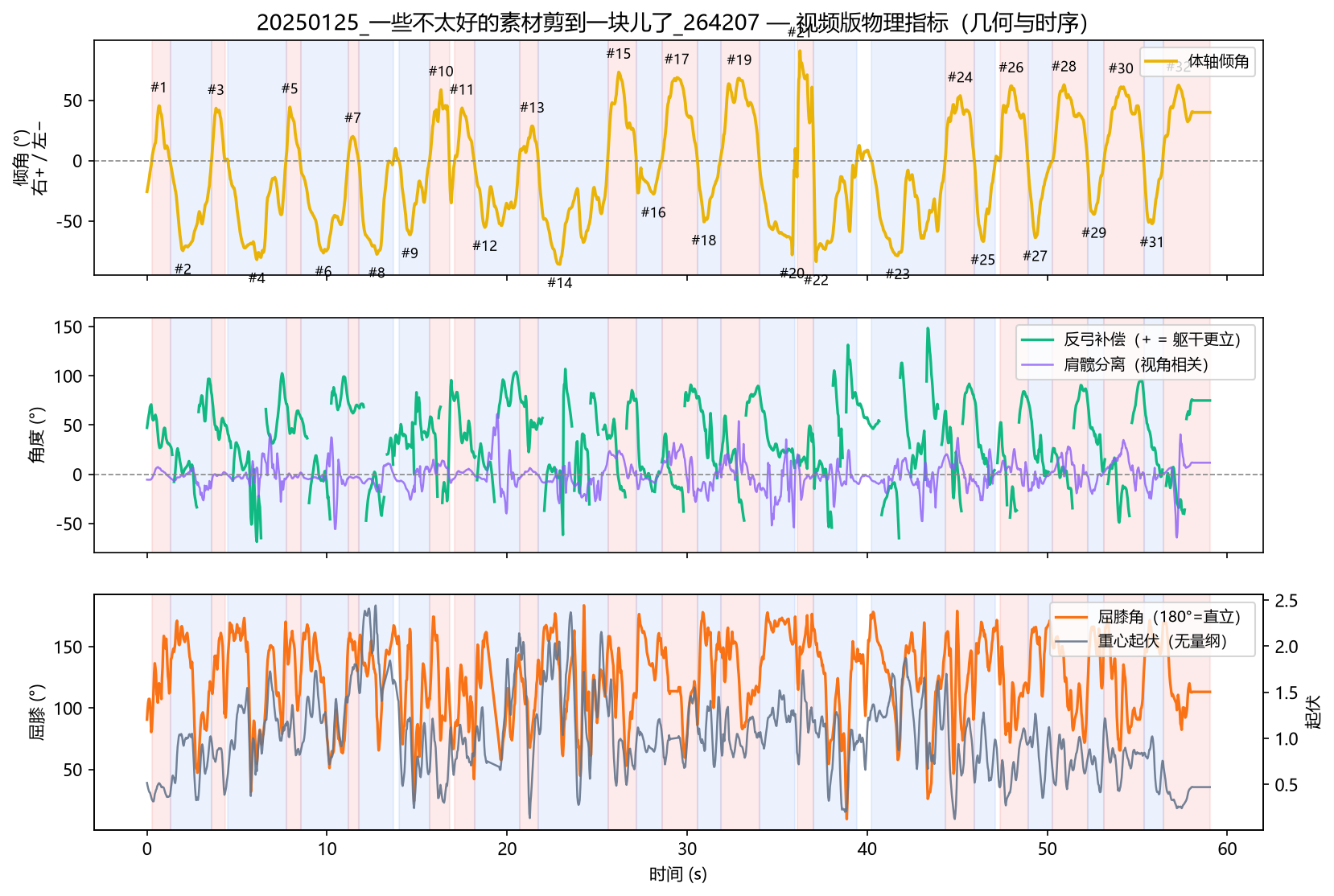Click the 150 tick on the 角度 axis

[69, 327]
